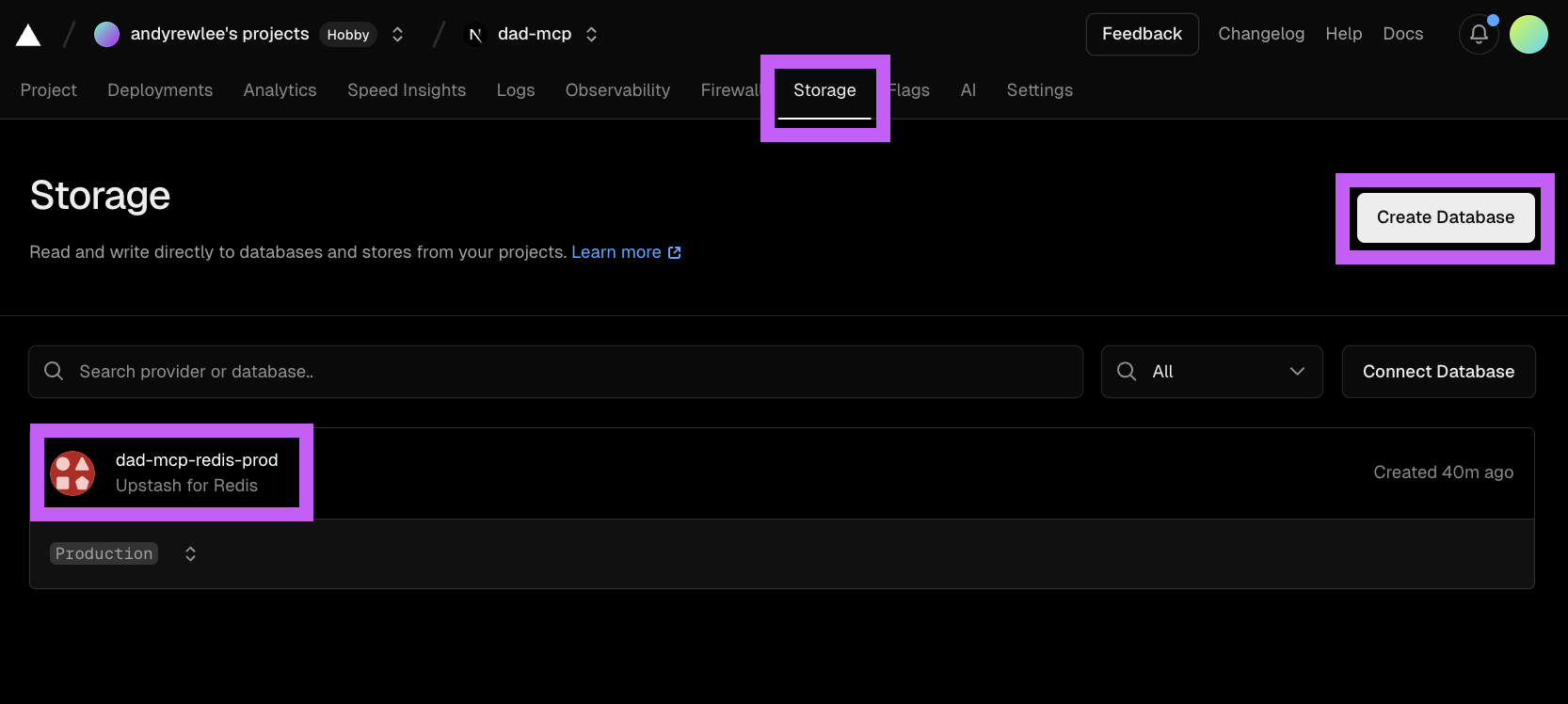The image size is (1568, 704).
Task: Click the magnifier icon in the search field
Action: pos(54,371)
